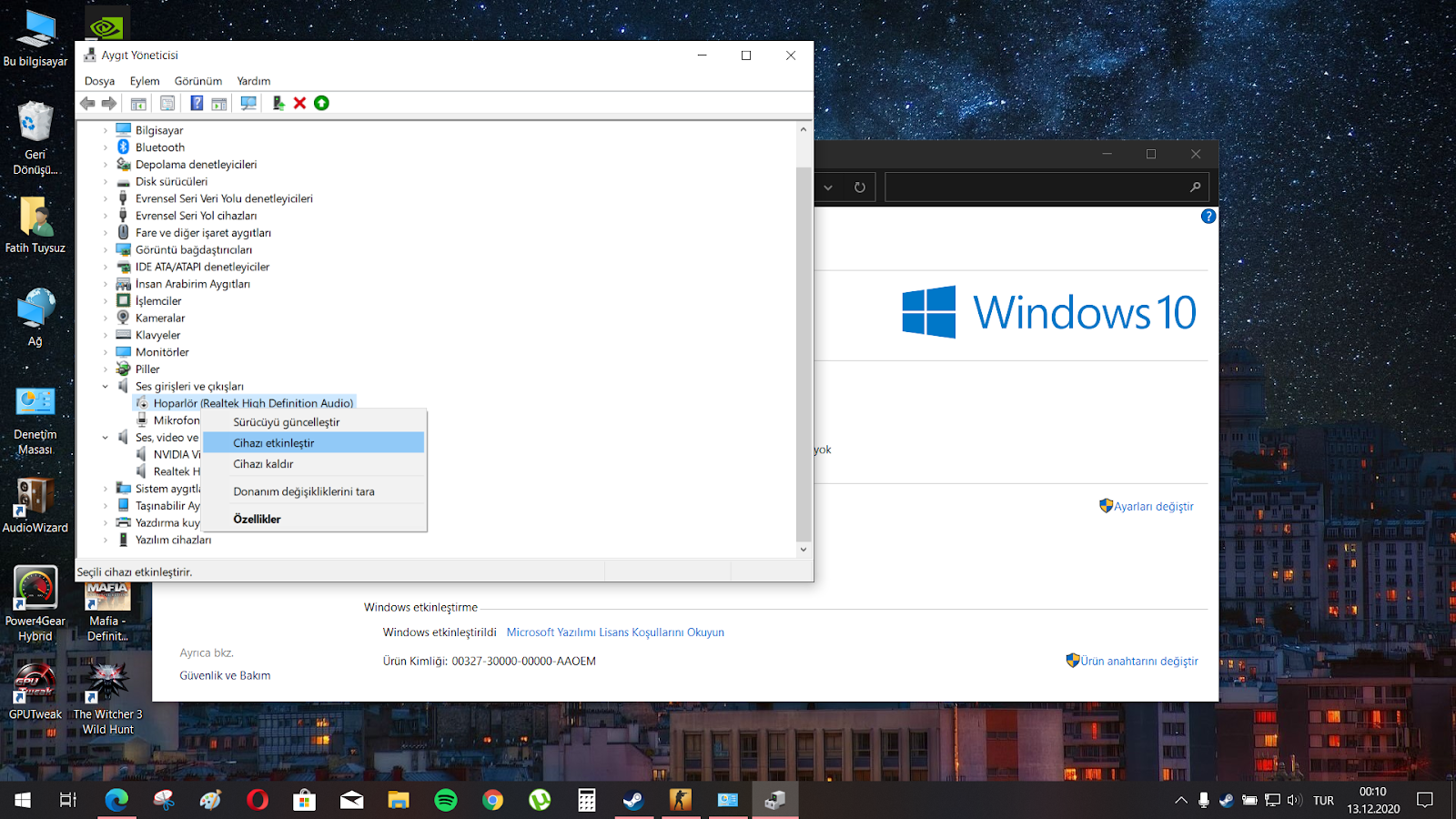Open the Eylem menu
Screen dimensions: 1456x819
[145, 81]
